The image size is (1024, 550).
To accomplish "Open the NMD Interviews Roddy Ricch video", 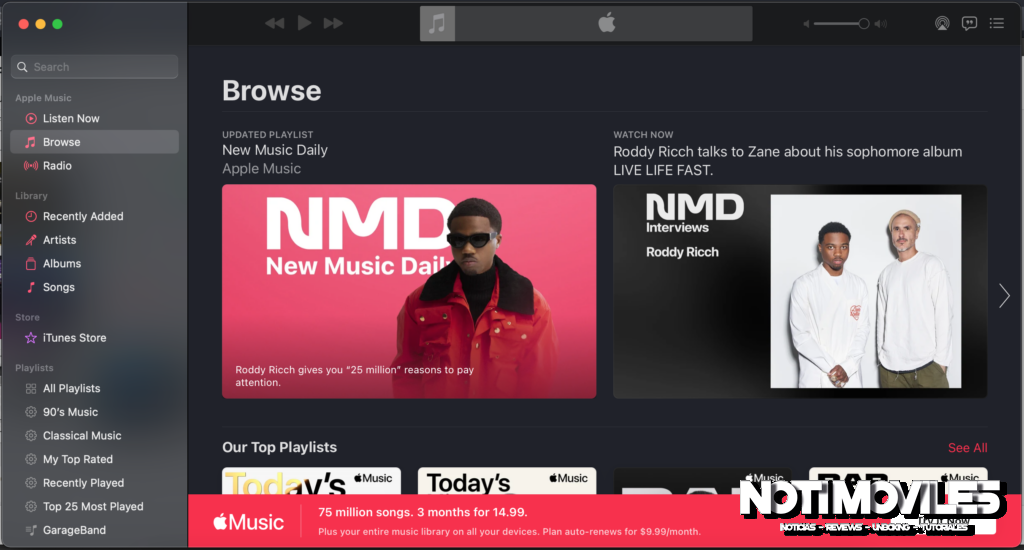I will [x=800, y=291].
